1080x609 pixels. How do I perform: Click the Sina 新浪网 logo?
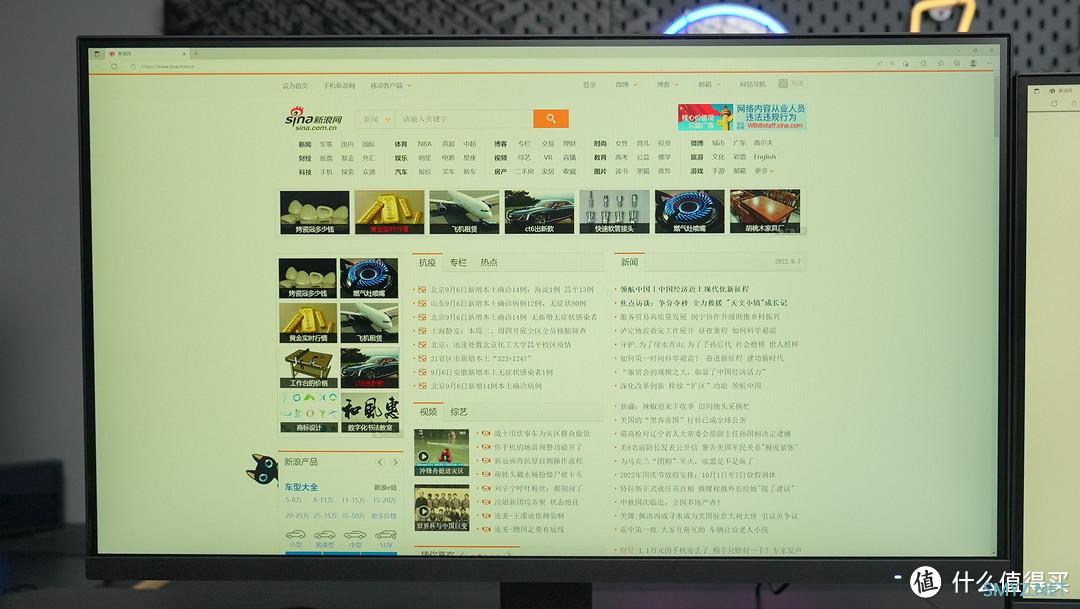click(x=314, y=118)
